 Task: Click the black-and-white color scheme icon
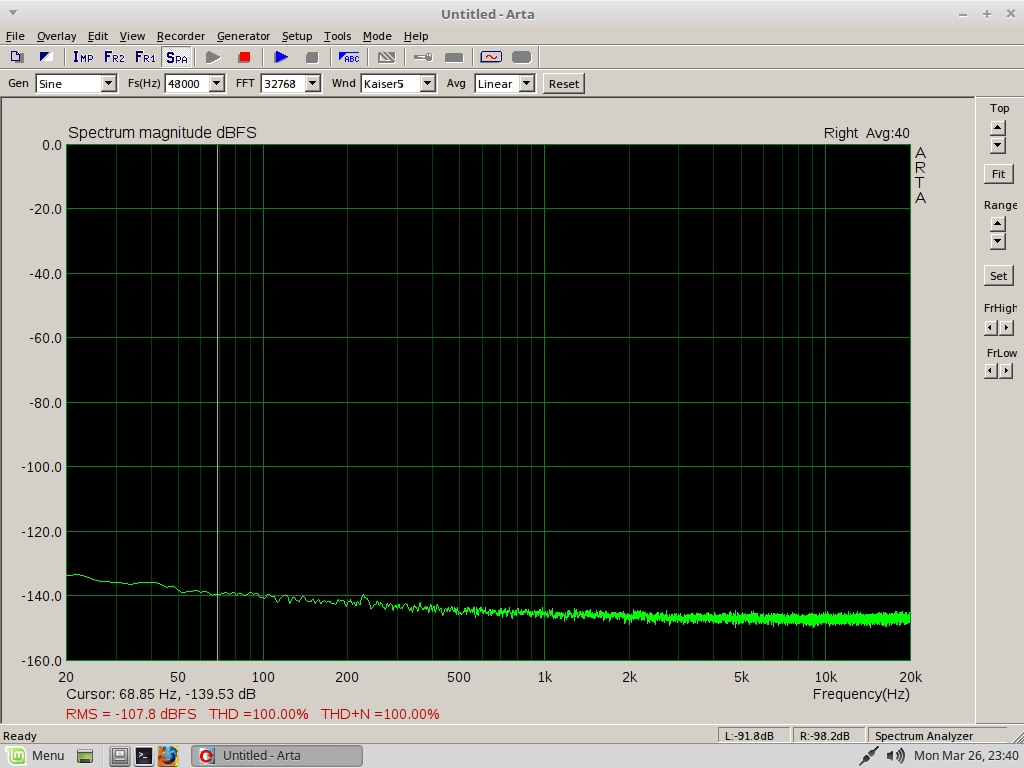pos(46,57)
